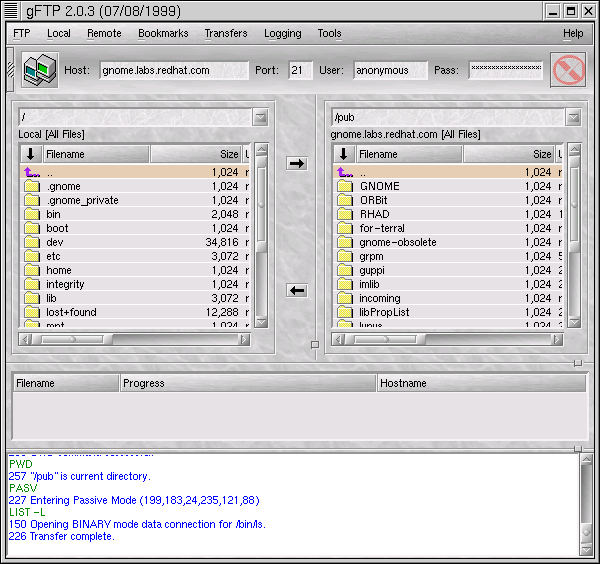
Task: Open the Bookmarks menu
Action: pos(163,34)
